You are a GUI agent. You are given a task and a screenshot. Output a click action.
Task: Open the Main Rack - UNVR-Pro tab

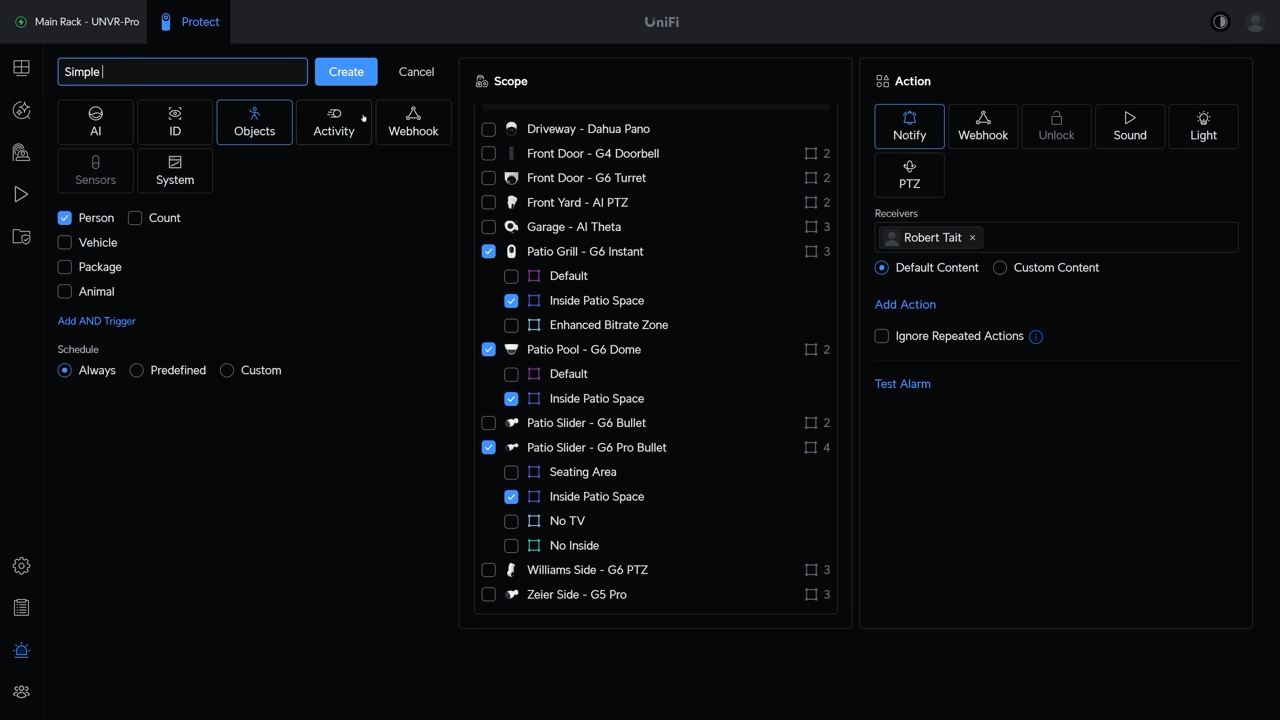click(x=76, y=22)
